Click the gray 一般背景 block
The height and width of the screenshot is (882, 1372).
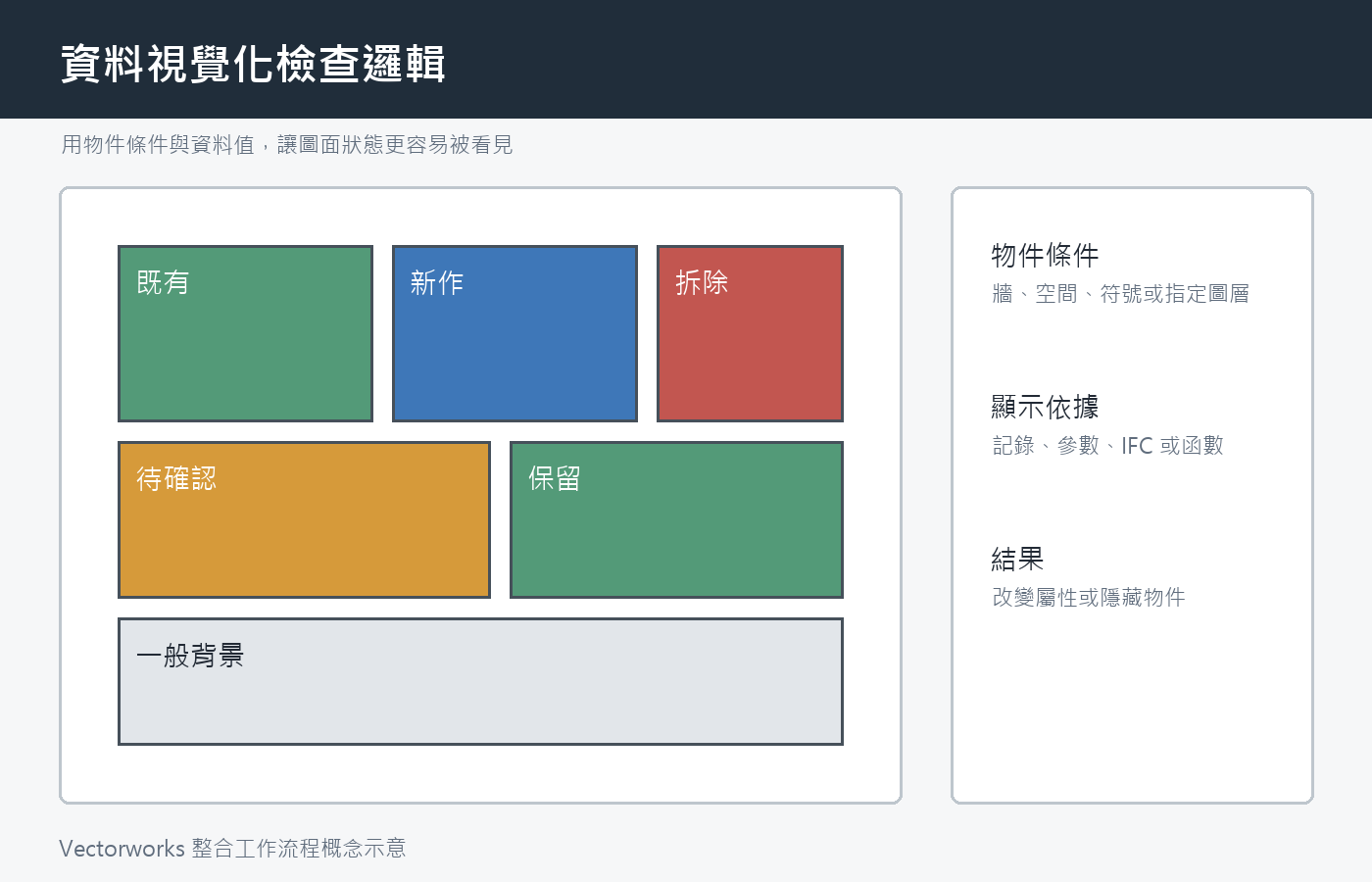480,681
